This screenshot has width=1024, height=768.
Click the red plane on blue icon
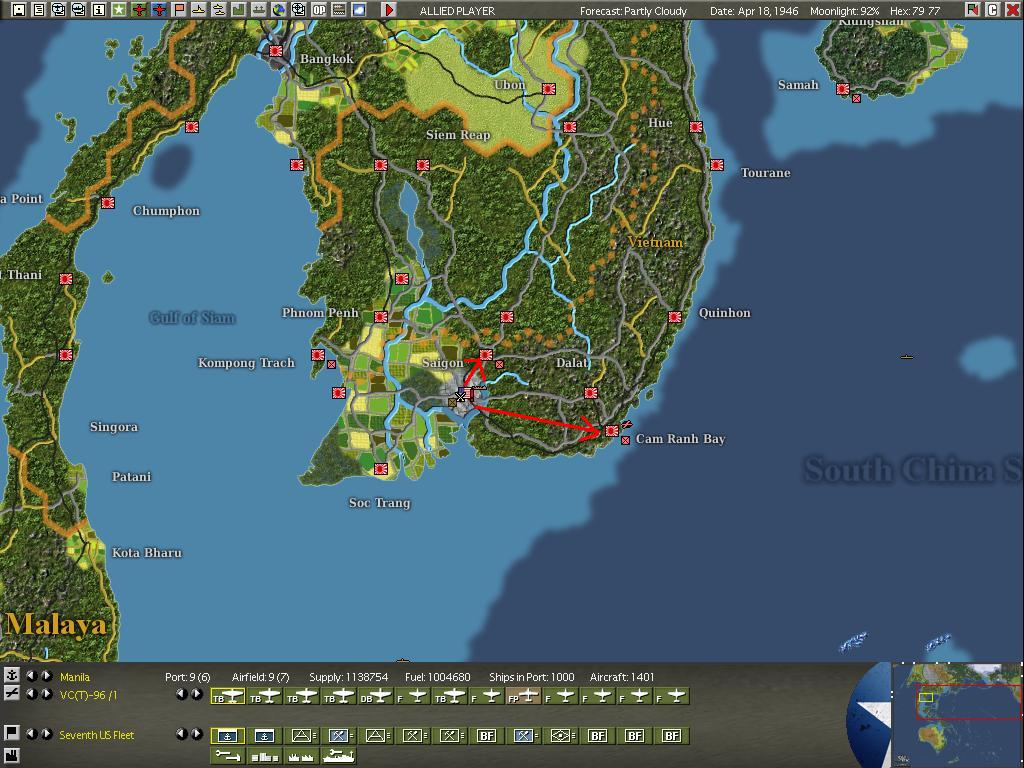point(159,10)
